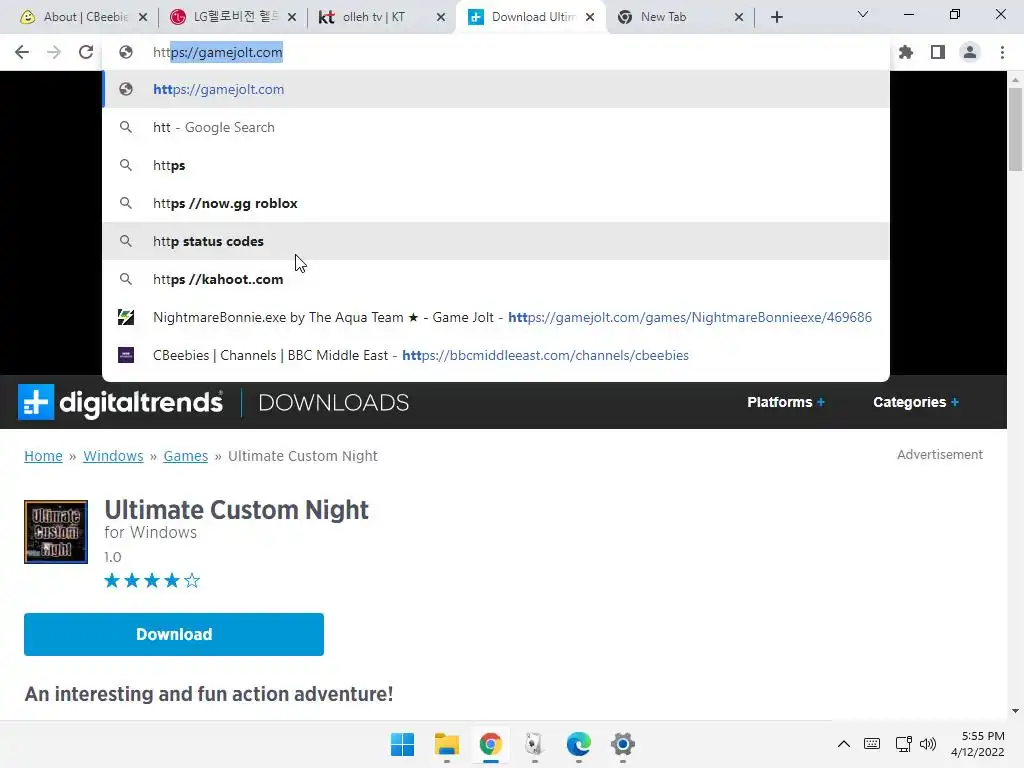Click the page vertical scrollbar thumb
This screenshot has width=1024, height=768.
coord(1015,129)
